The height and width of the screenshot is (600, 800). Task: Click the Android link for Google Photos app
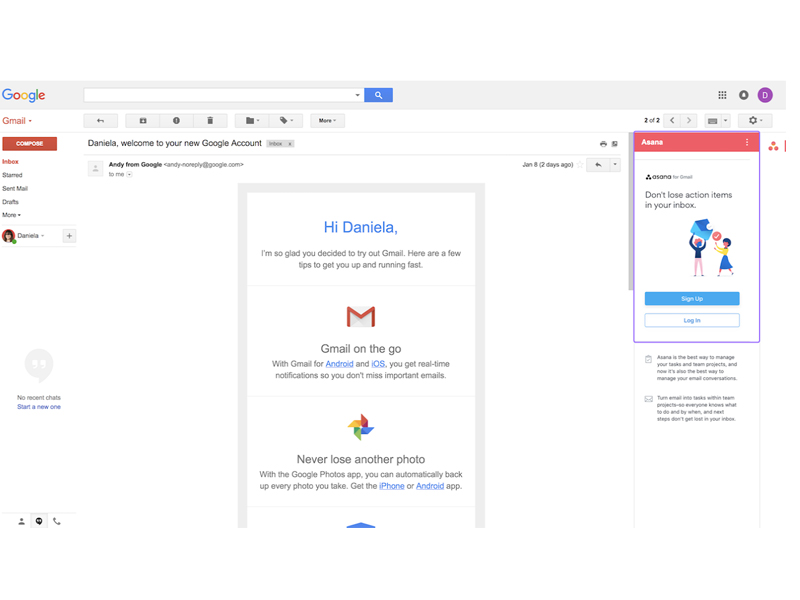click(430, 486)
